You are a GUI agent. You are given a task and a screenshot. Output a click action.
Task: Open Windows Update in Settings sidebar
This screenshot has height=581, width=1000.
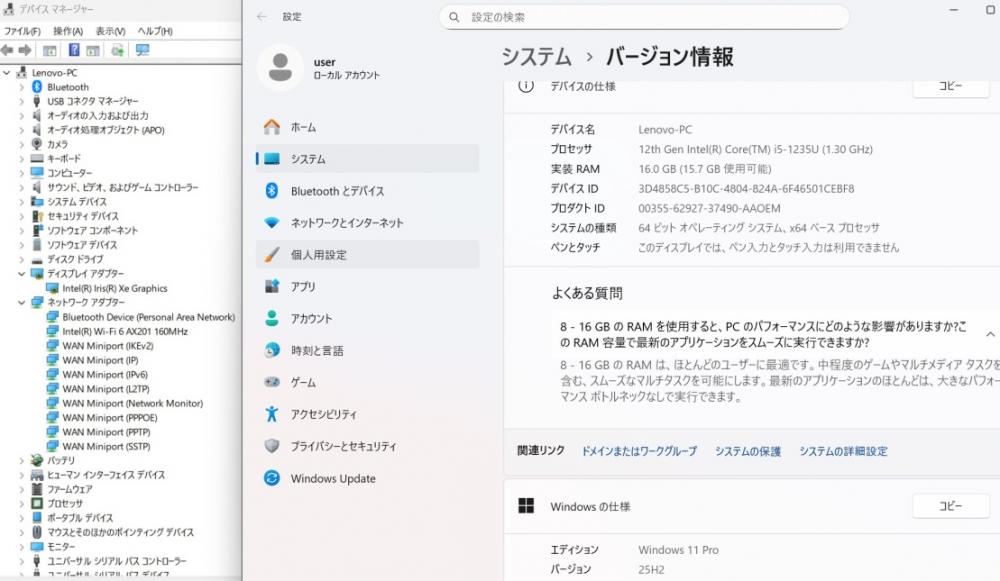coord(367,478)
